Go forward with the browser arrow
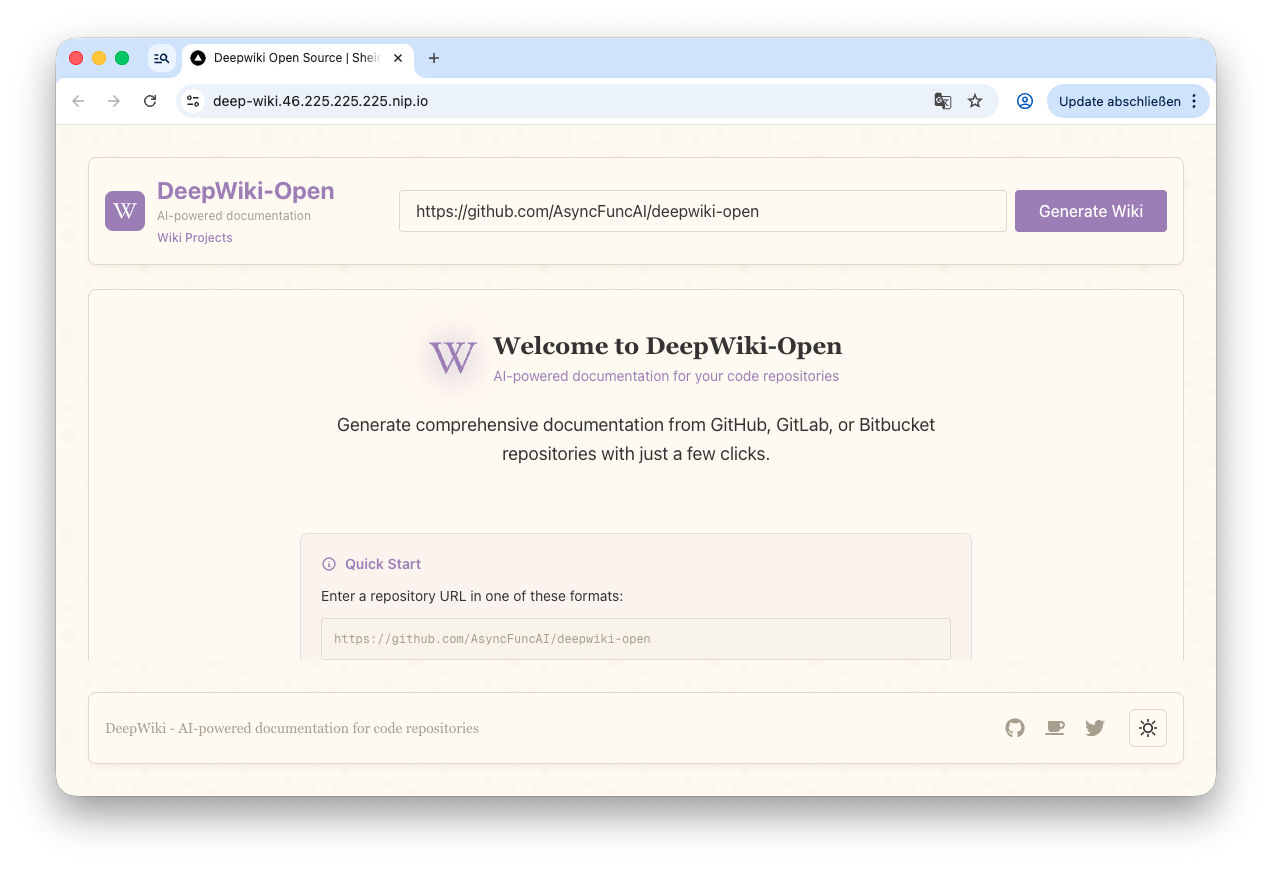Screen dimensions: 1272x870 point(114,101)
